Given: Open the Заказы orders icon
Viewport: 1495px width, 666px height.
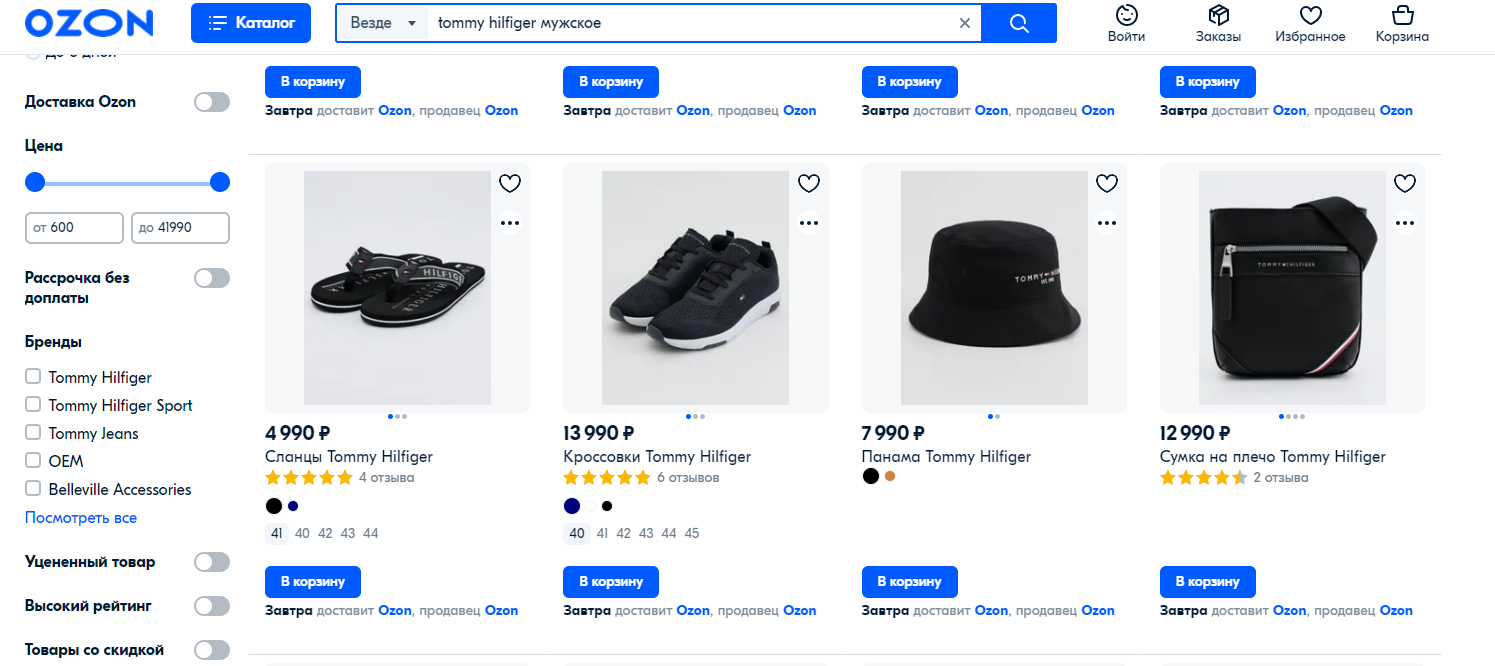Looking at the screenshot, I should point(1218,24).
